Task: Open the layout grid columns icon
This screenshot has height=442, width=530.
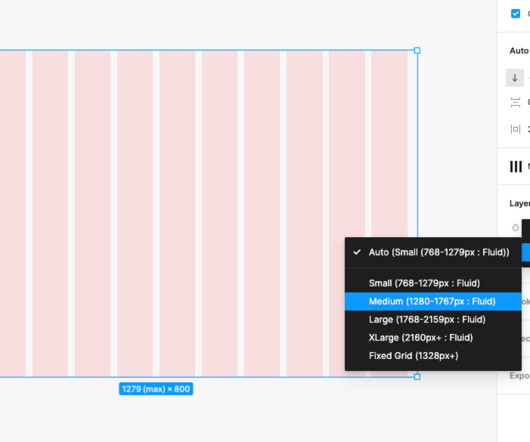Action: pyautogui.click(x=515, y=167)
